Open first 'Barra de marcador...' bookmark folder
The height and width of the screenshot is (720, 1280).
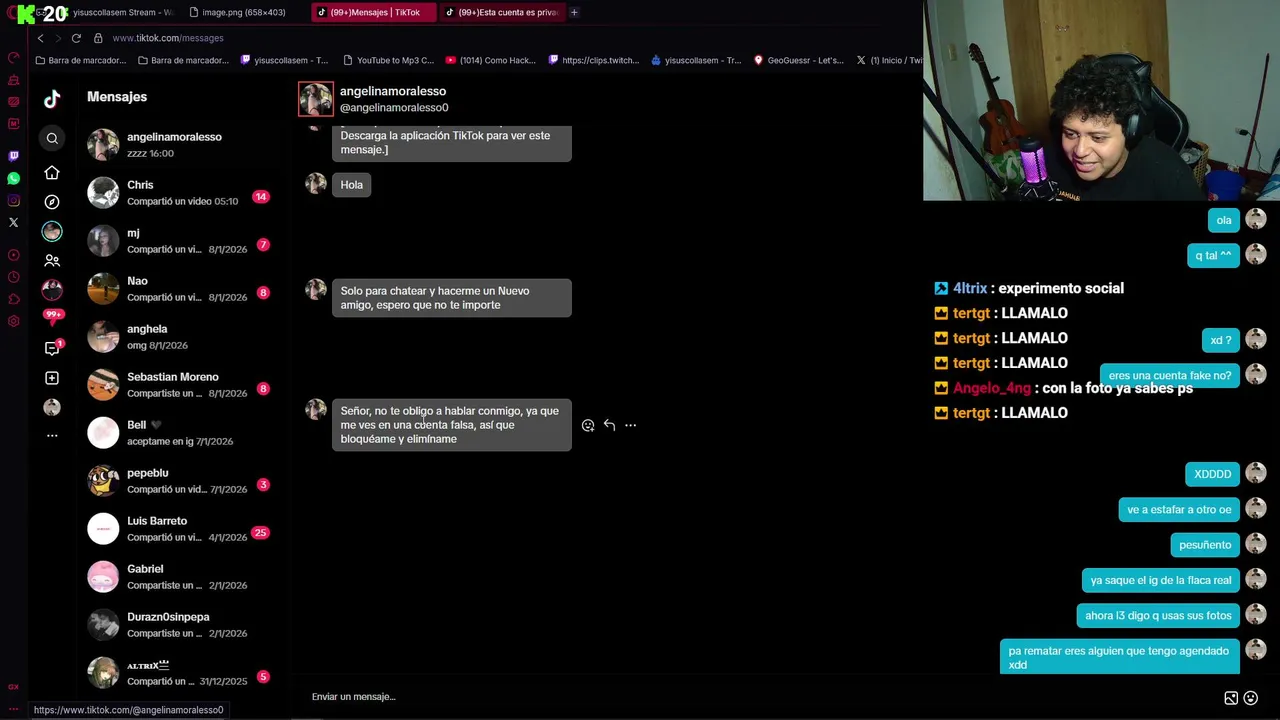[x=81, y=60]
